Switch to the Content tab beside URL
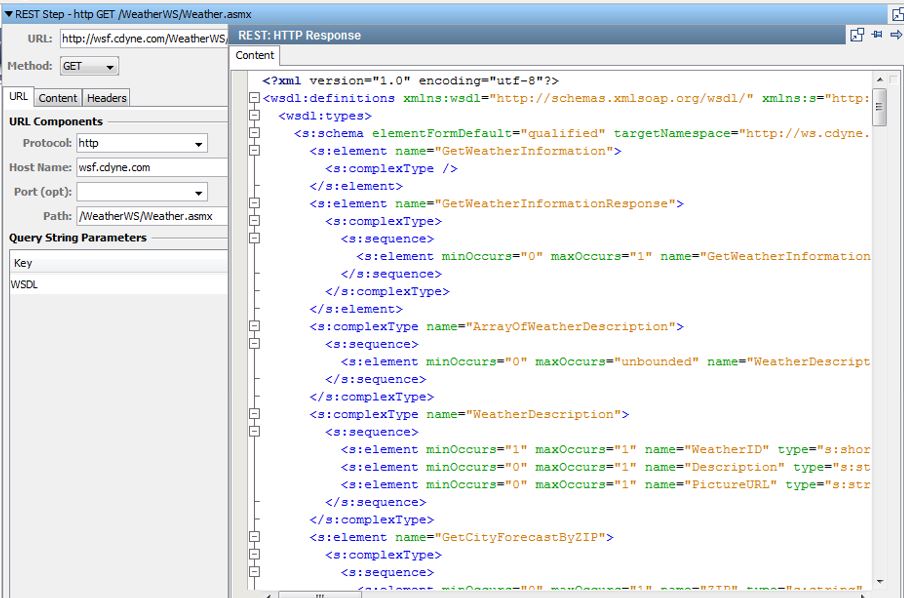The image size is (904, 598). coord(56,97)
